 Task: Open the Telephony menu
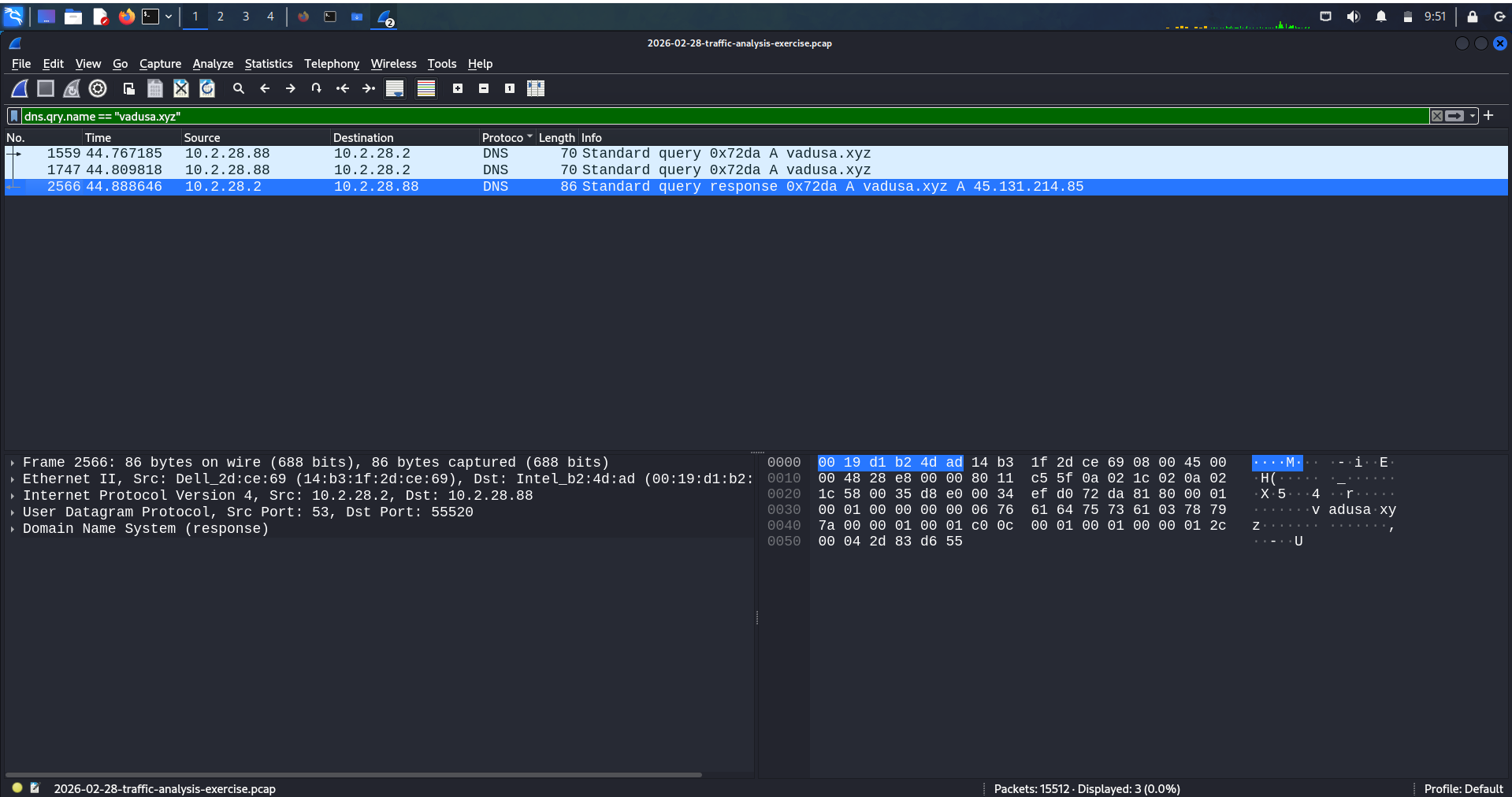click(x=331, y=64)
